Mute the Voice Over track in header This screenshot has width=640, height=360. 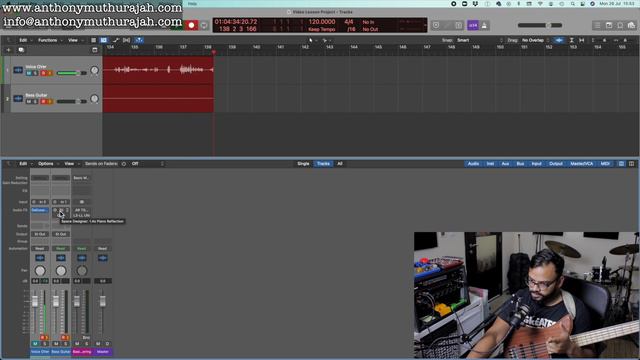[x=29, y=73]
